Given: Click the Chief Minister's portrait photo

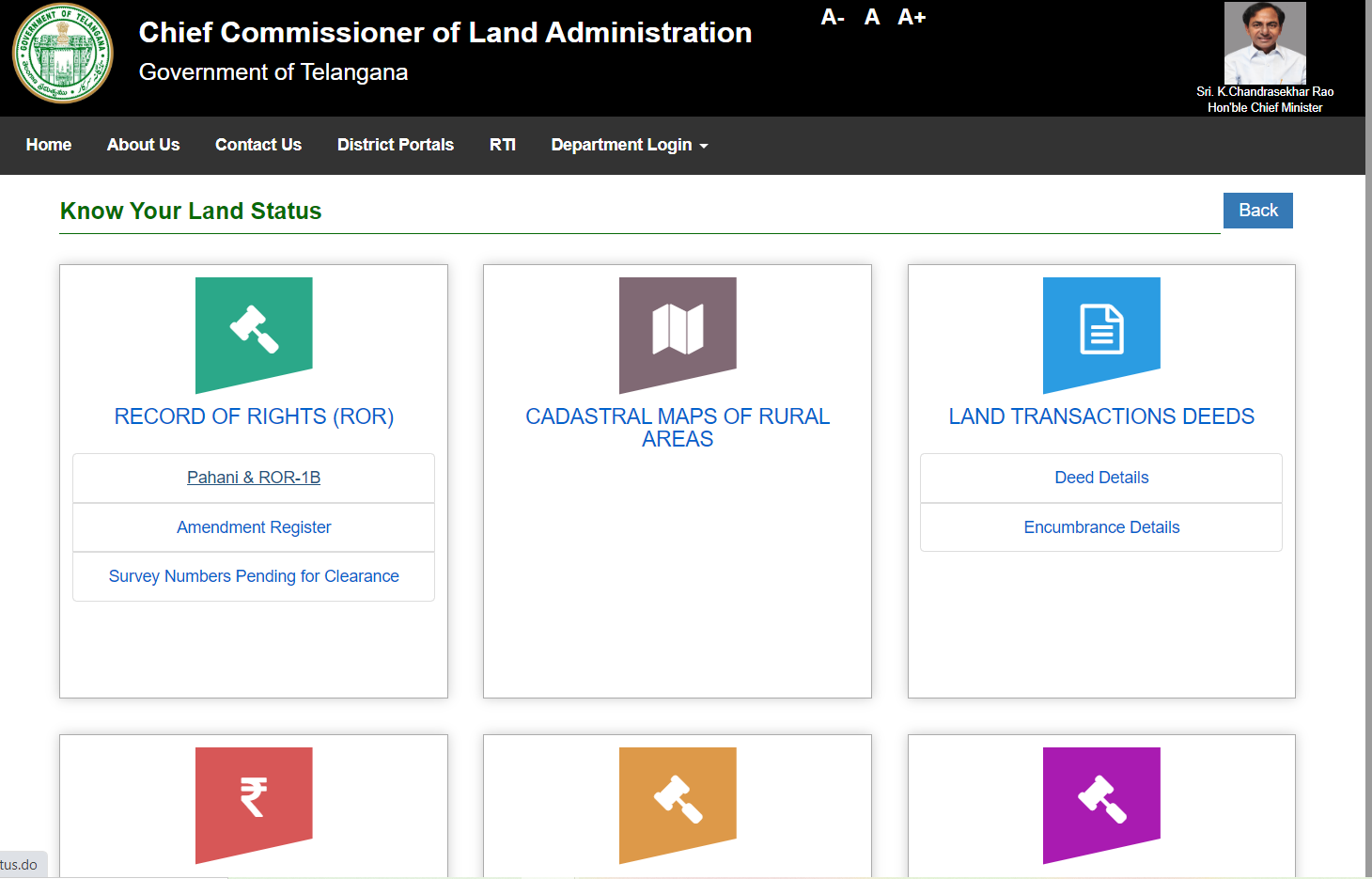Looking at the screenshot, I should (x=1265, y=43).
